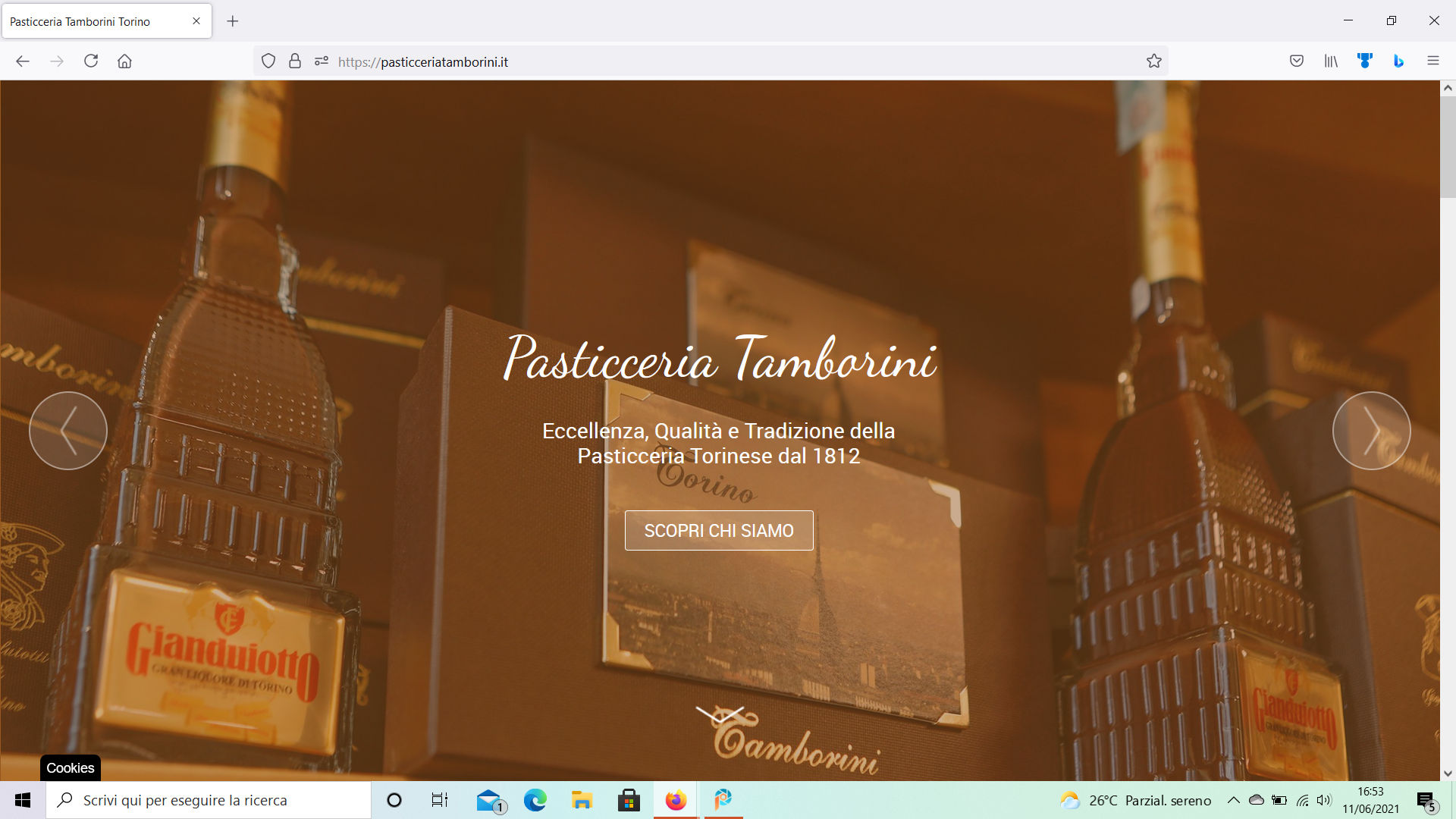The width and height of the screenshot is (1456, 819).
Task: Click the tracking protection shield icon
Action: [x=268, y=61]
